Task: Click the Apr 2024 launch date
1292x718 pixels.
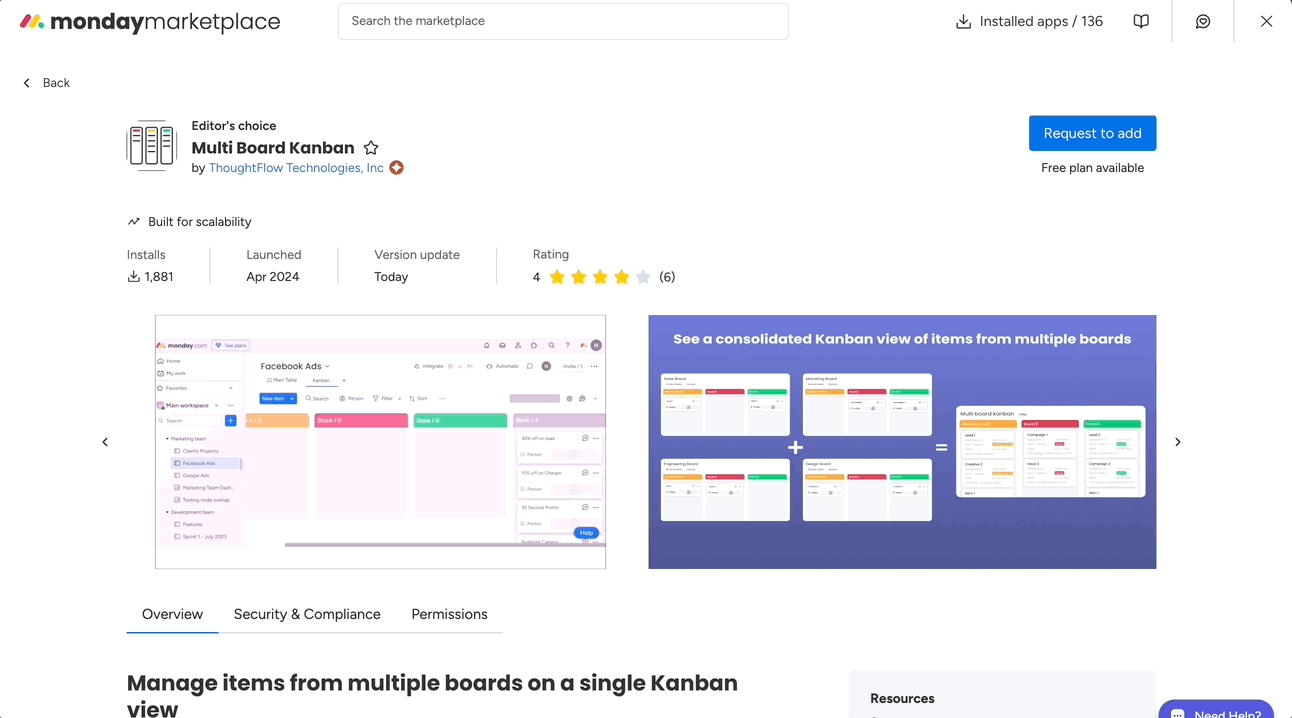Action: click(x=273, y=277)
